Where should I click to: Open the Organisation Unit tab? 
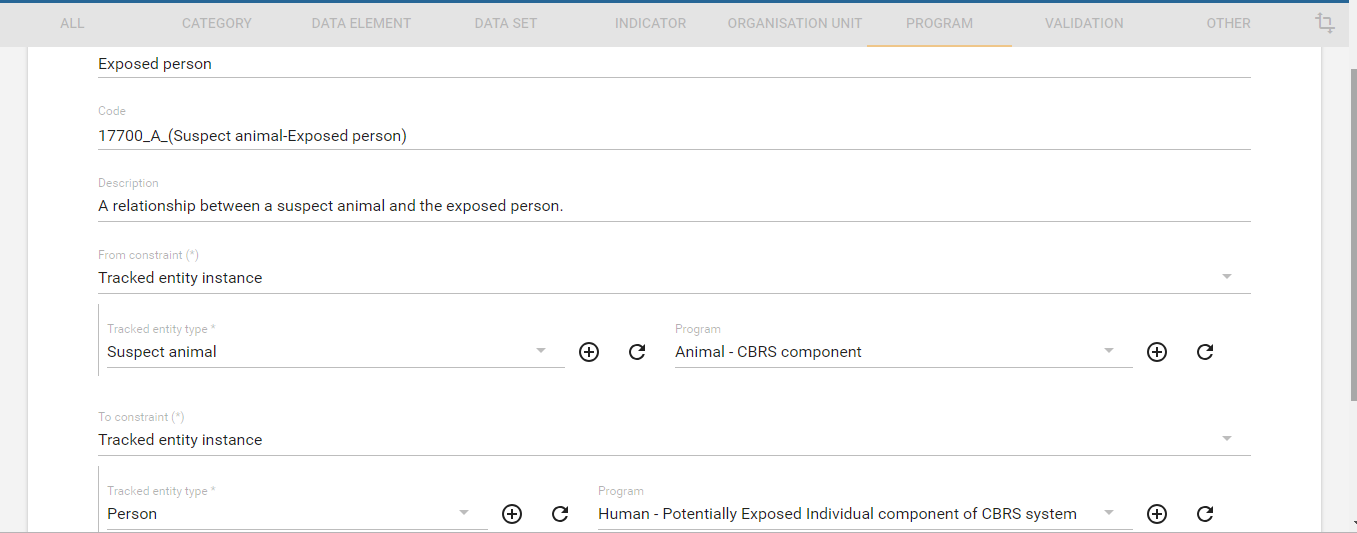pyautogui.click(x=794, y=23)
